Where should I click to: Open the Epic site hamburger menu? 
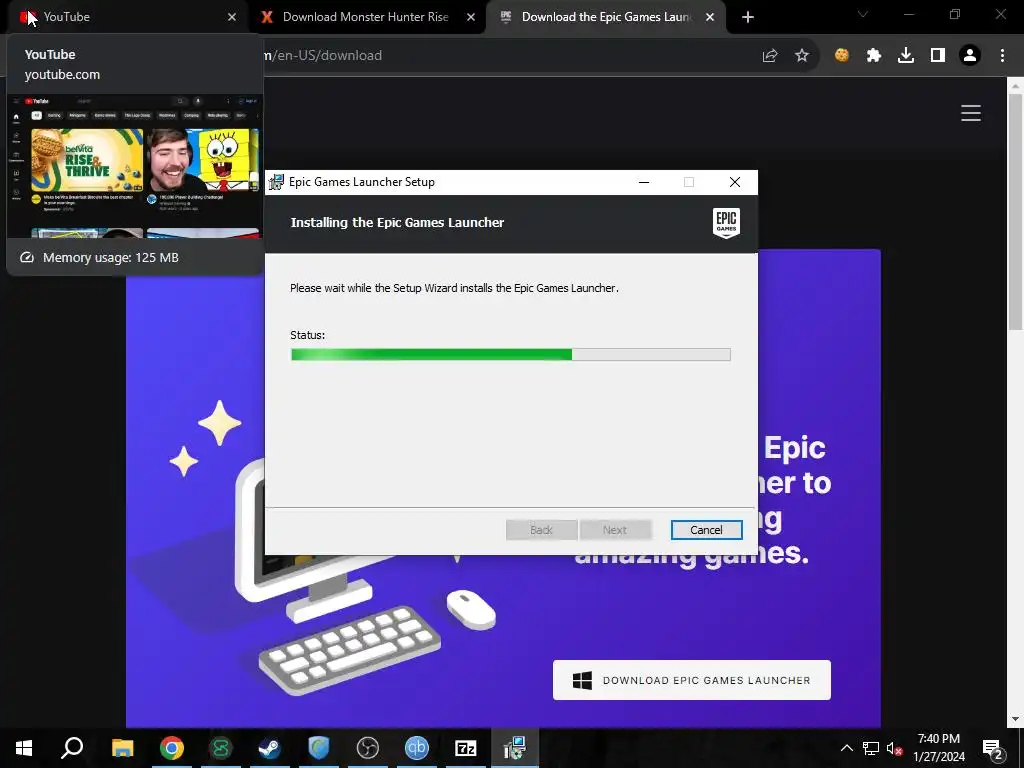[971, 113]
